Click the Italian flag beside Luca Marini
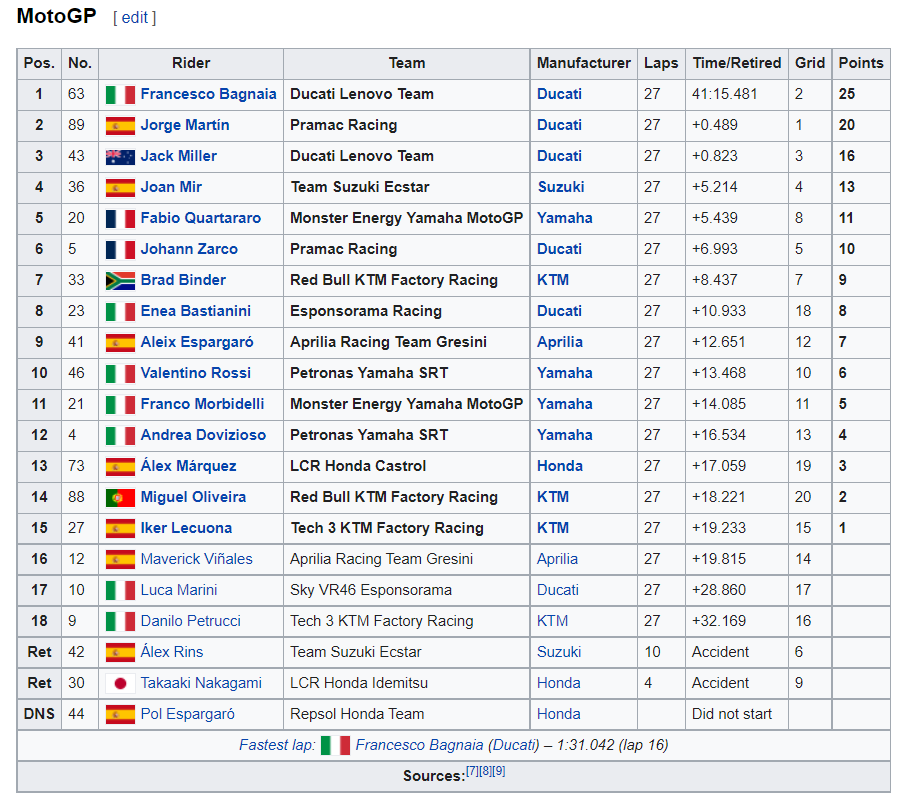904x808 pixels. click(120, 591)
